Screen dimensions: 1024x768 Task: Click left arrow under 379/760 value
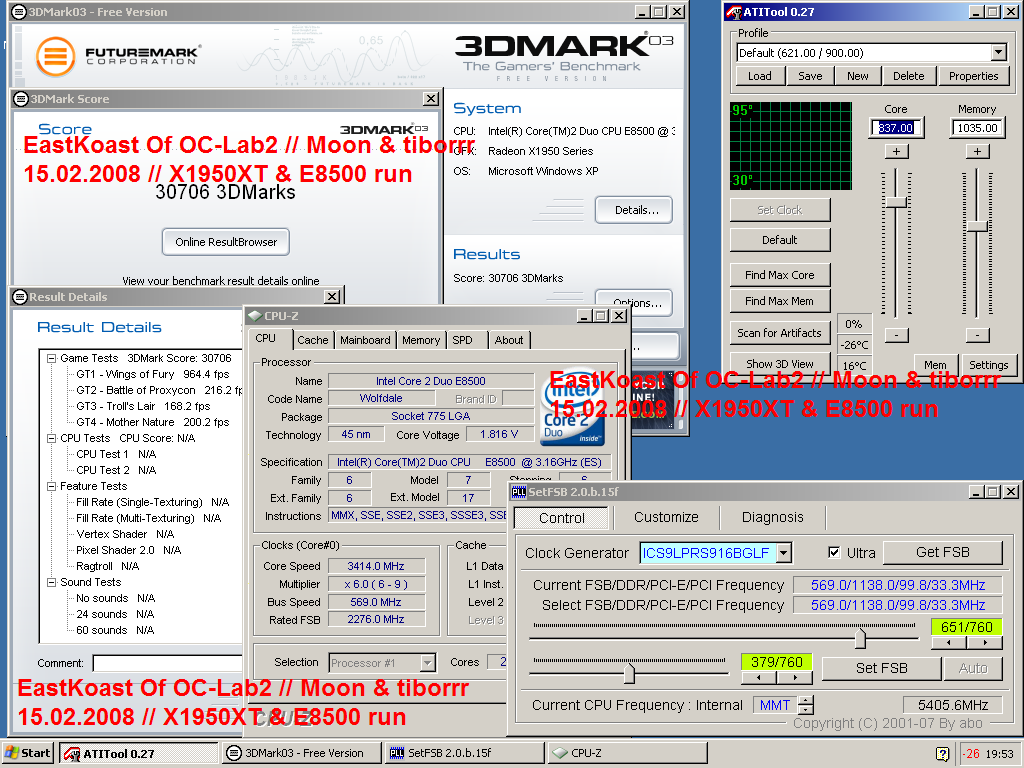(x=759, y=678)
